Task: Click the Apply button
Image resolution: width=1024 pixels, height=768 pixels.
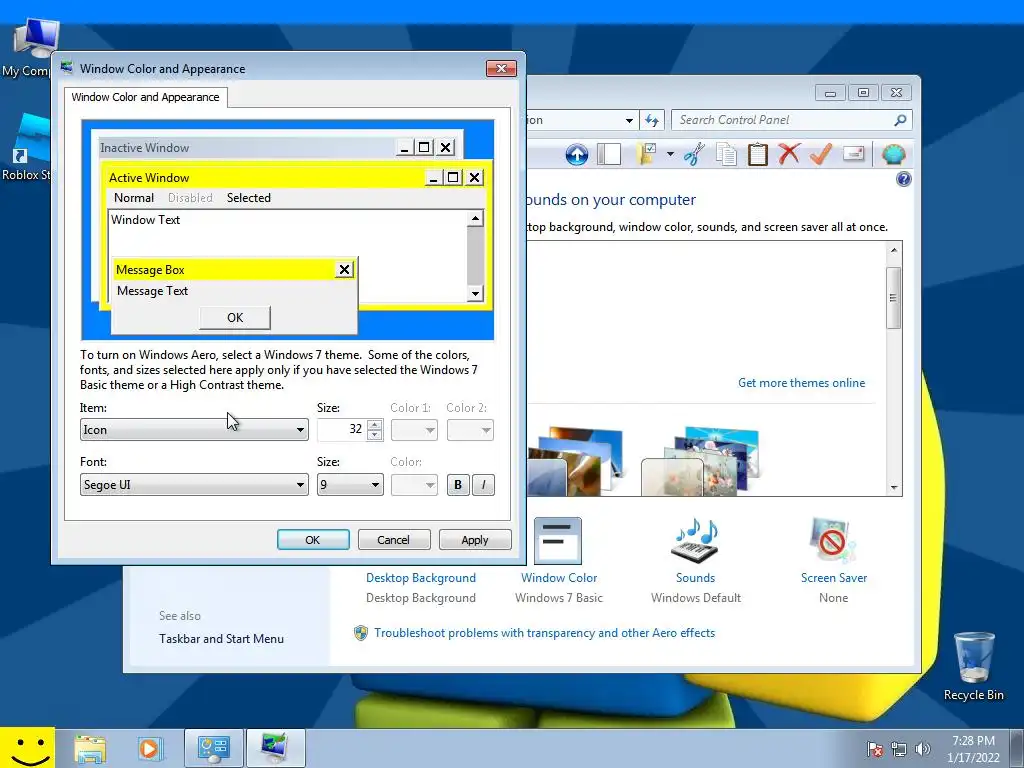Action: (x=475, y=540)
